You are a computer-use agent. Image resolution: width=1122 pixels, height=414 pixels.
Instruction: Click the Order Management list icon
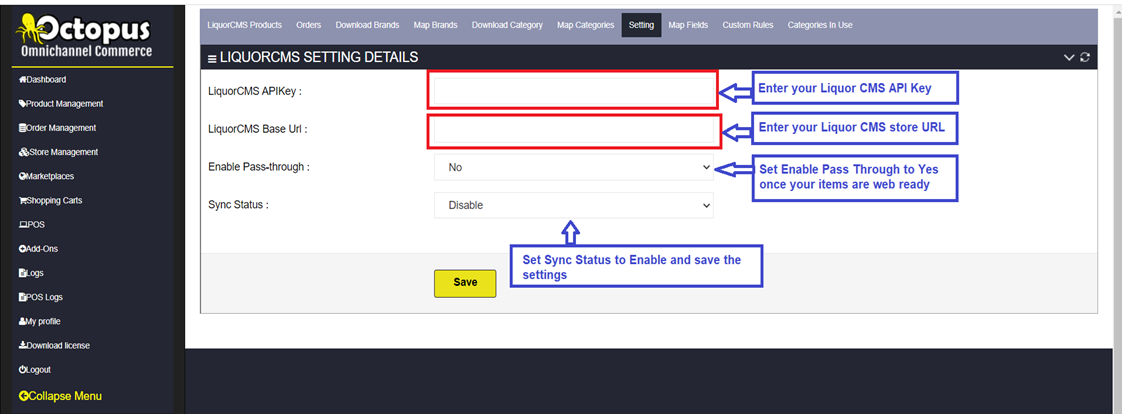pos(23,128)
